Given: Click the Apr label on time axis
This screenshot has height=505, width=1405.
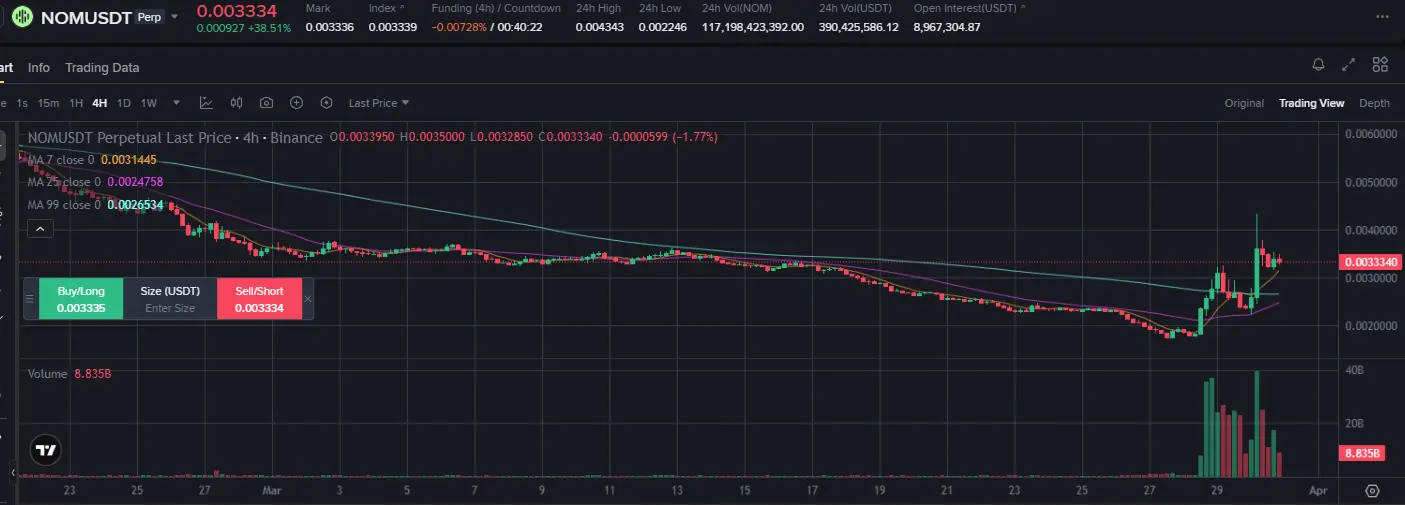Looking at the screenshot, I should pos(1319,491).
